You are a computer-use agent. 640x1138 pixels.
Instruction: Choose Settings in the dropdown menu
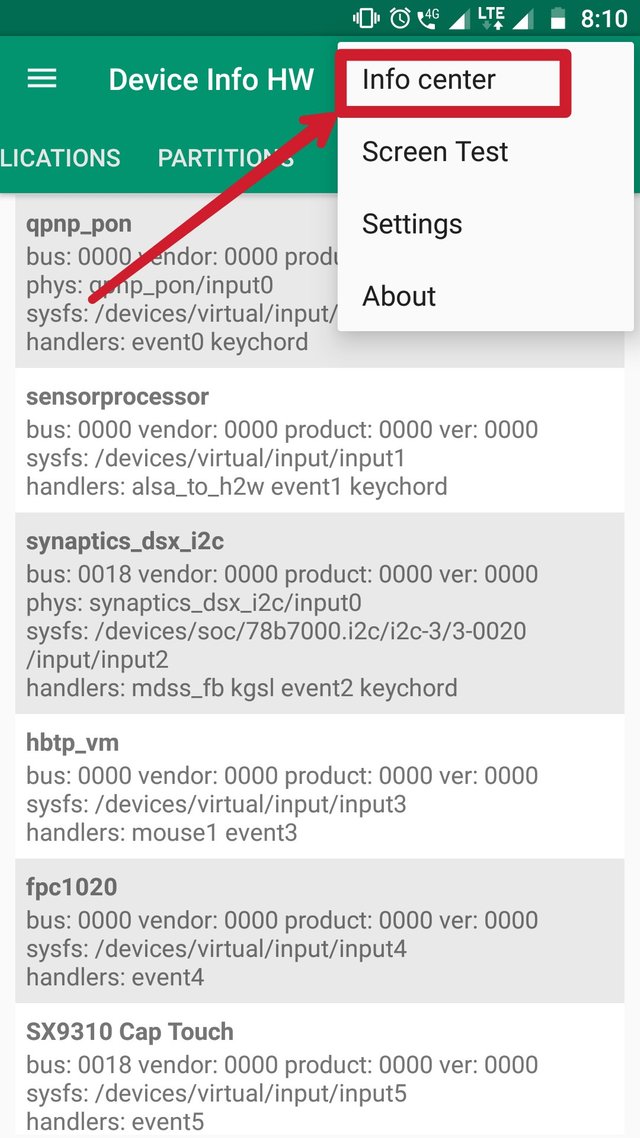click(x=412, y=224)
